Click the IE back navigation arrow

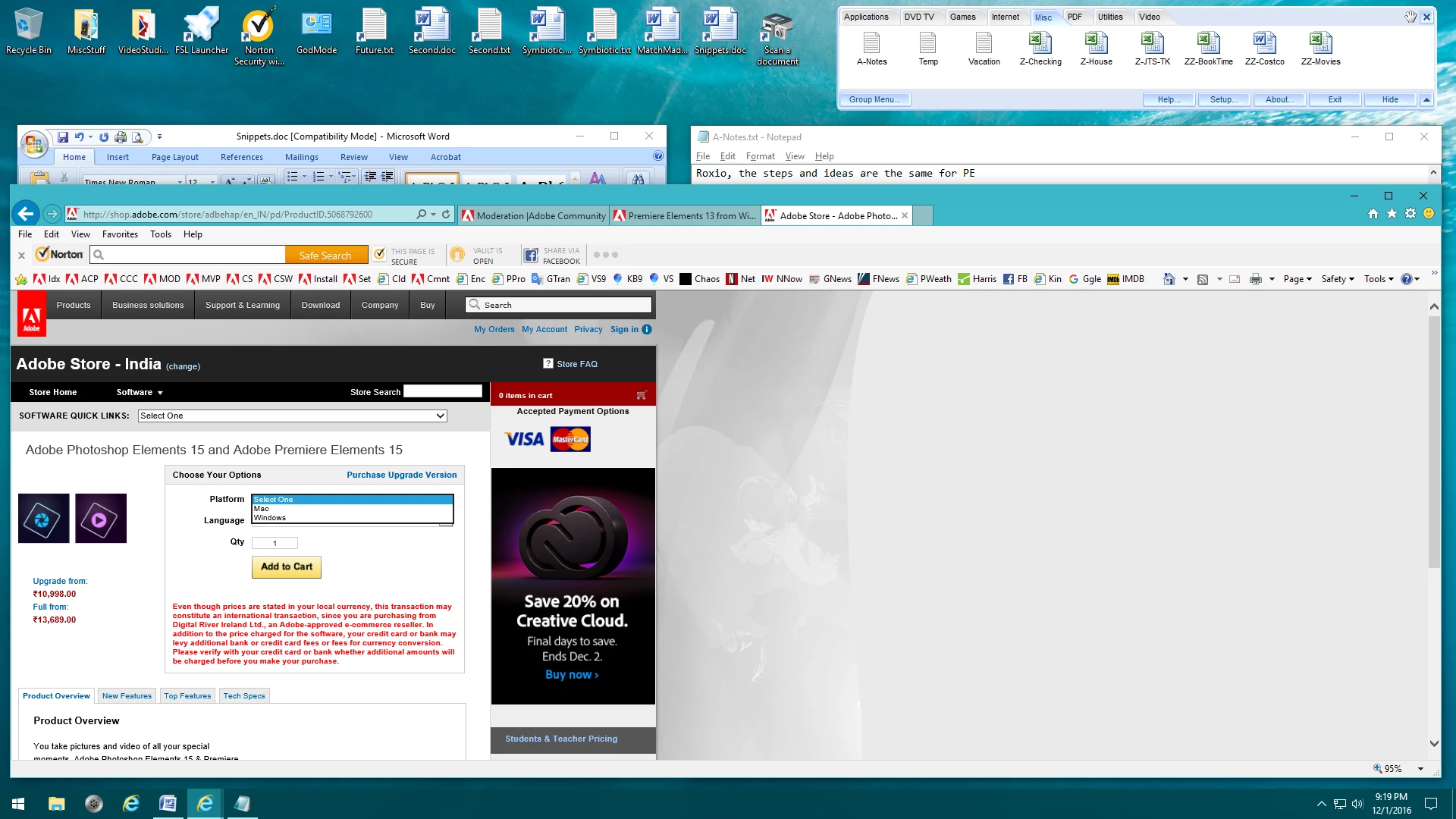[26, 214]
